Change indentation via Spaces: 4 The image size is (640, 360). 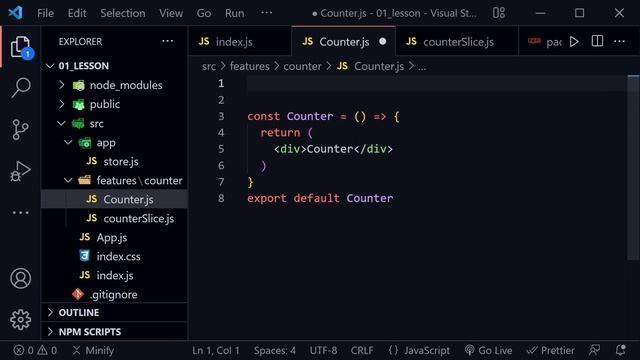(275, 350)
